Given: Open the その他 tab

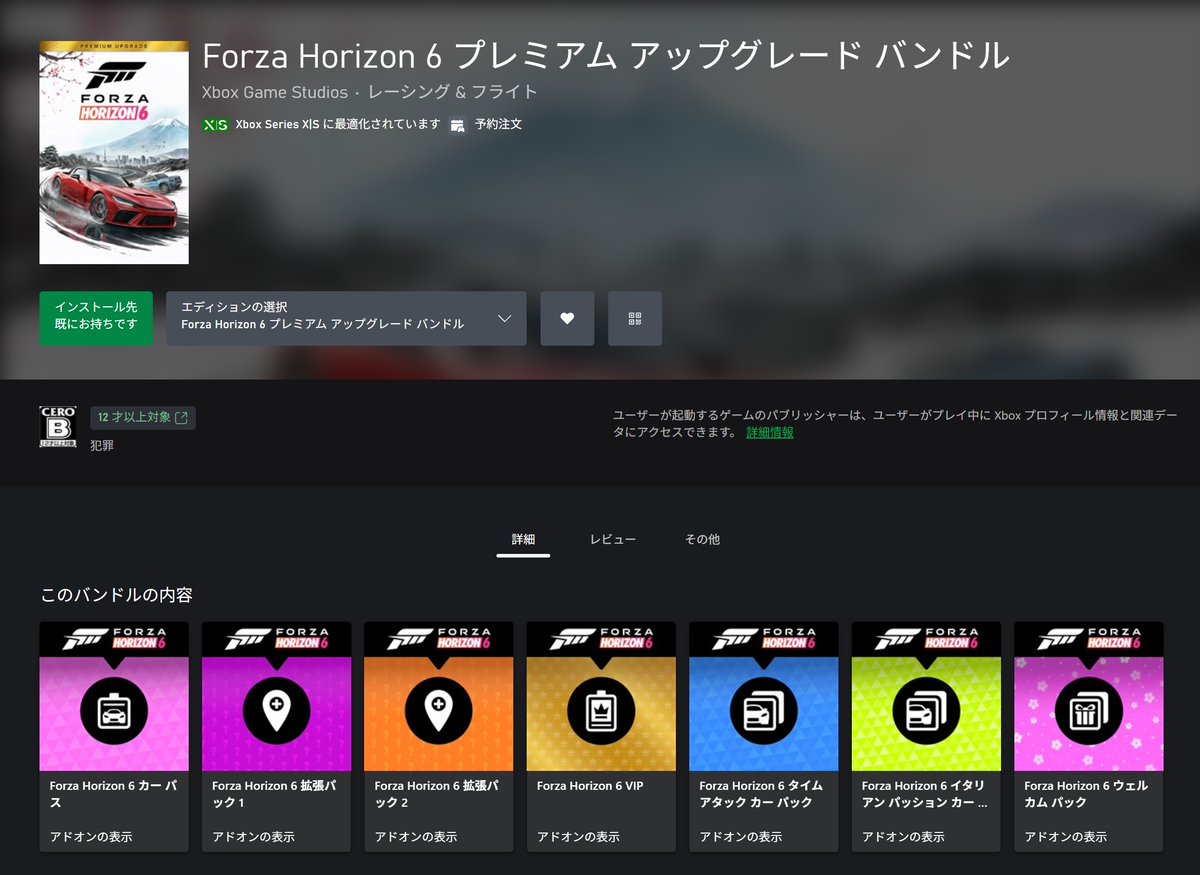Looking at the screenshot, I should coord(702,540).
